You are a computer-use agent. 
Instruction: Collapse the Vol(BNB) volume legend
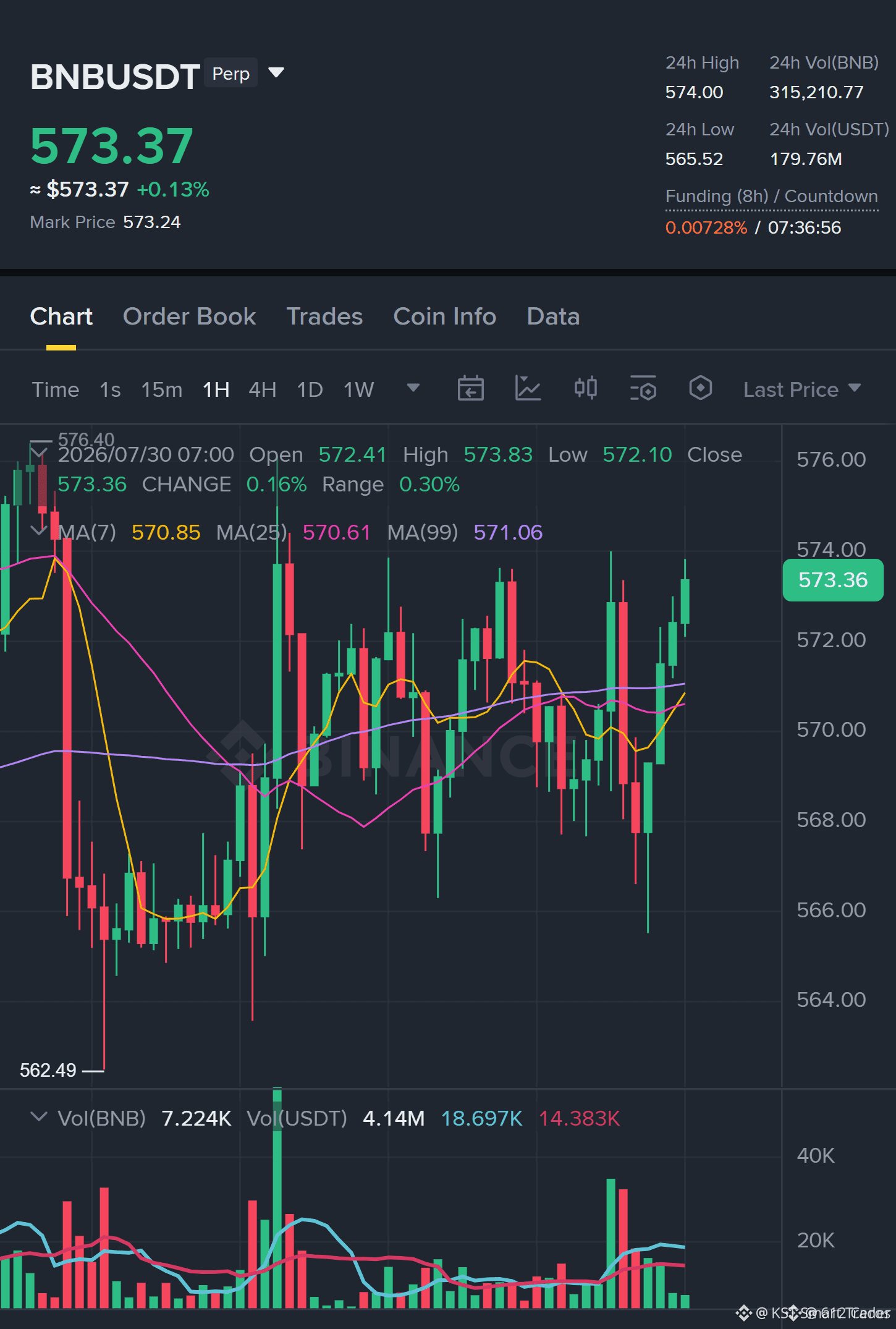39,1116
